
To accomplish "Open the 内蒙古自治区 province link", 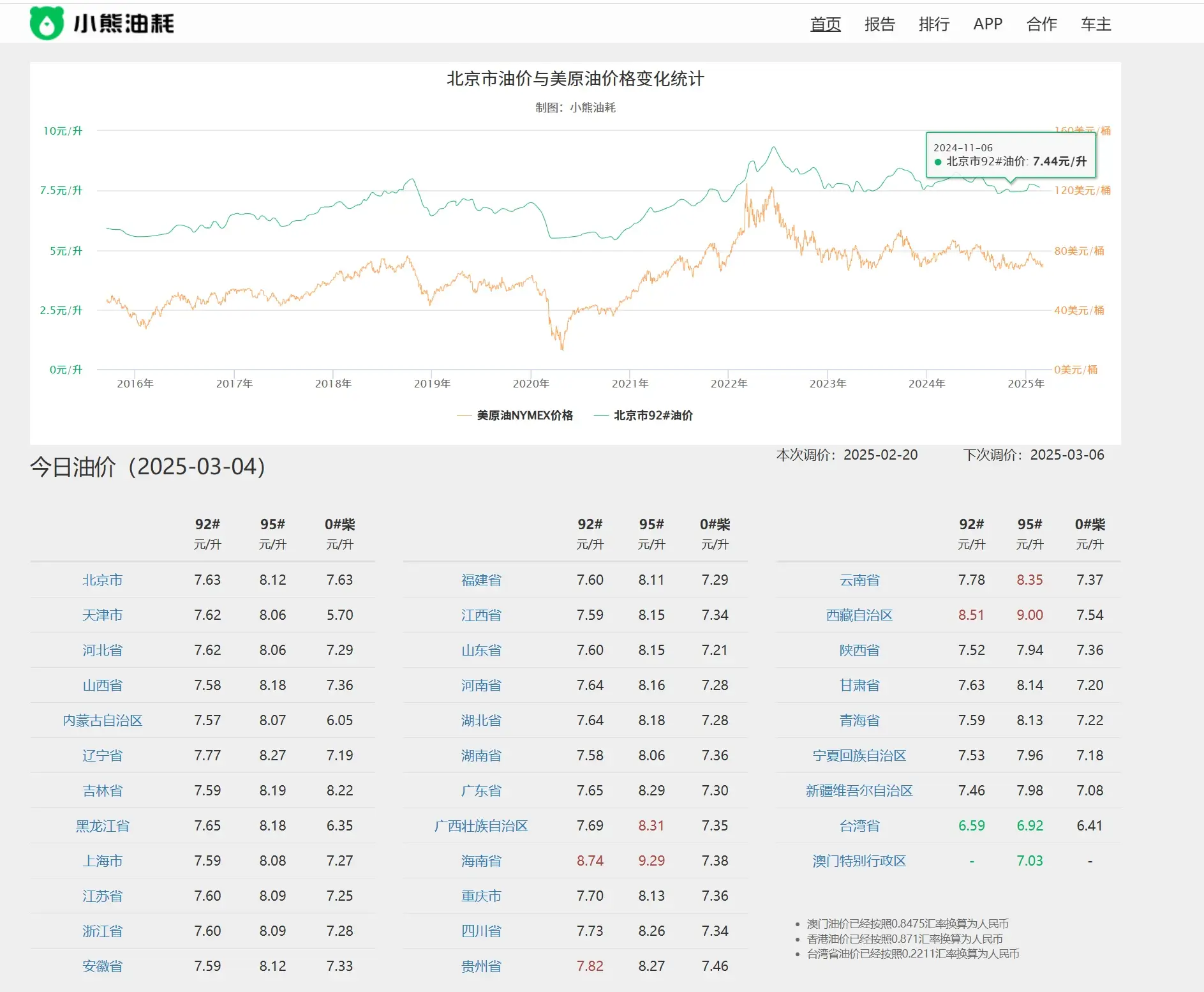I will coord(102,721).
